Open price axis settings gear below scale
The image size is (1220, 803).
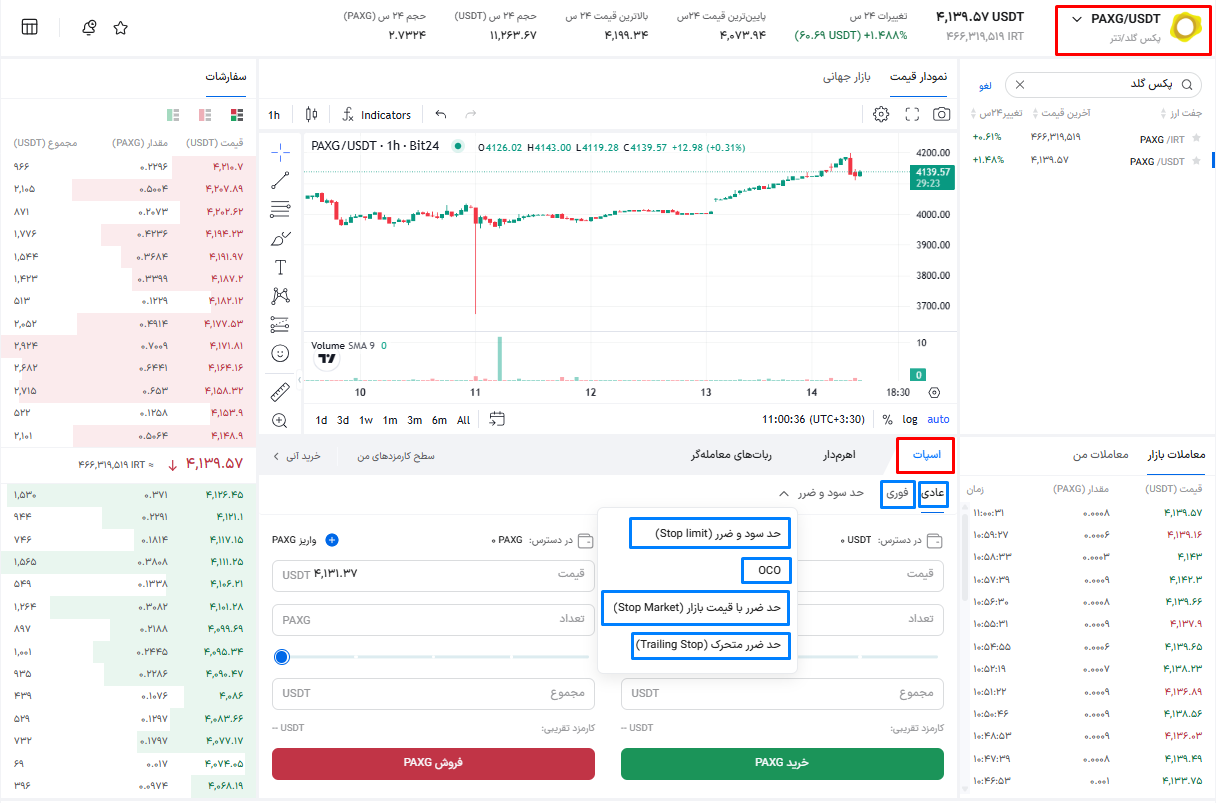pyautogui.click(x=934, y=392)
